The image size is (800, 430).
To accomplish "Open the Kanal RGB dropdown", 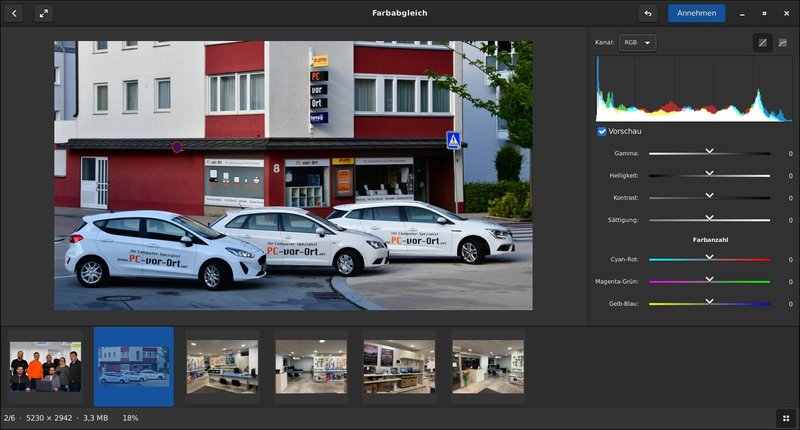I will click(x=637, y=43).
